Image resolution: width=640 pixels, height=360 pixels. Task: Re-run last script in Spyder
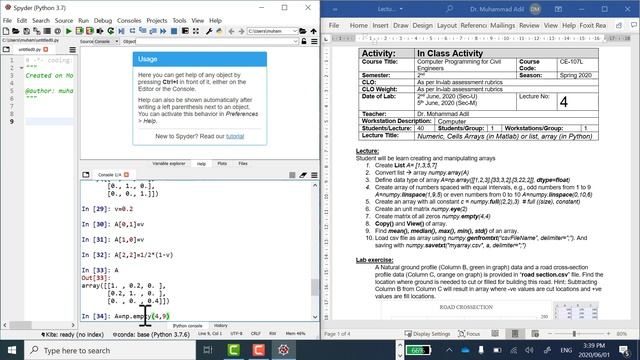click(111, 31)
